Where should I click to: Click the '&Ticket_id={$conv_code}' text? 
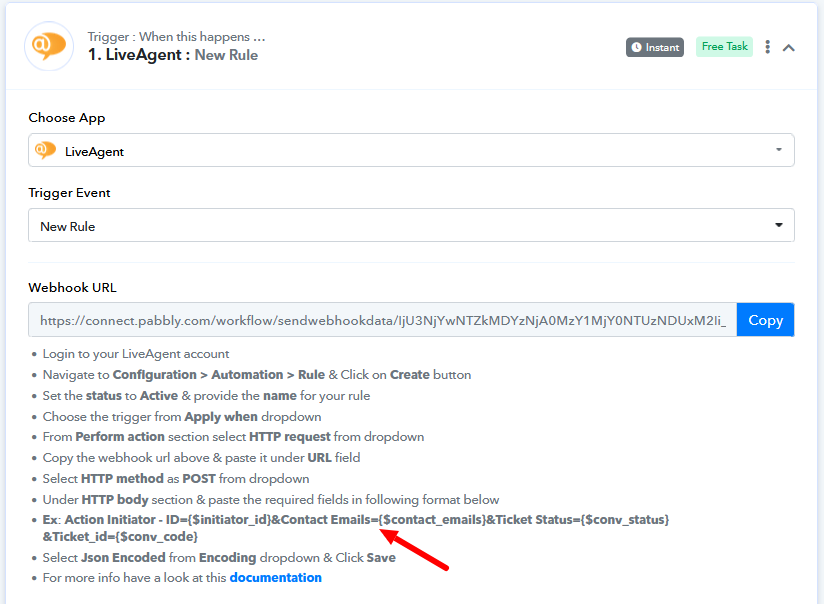[120, 537]
